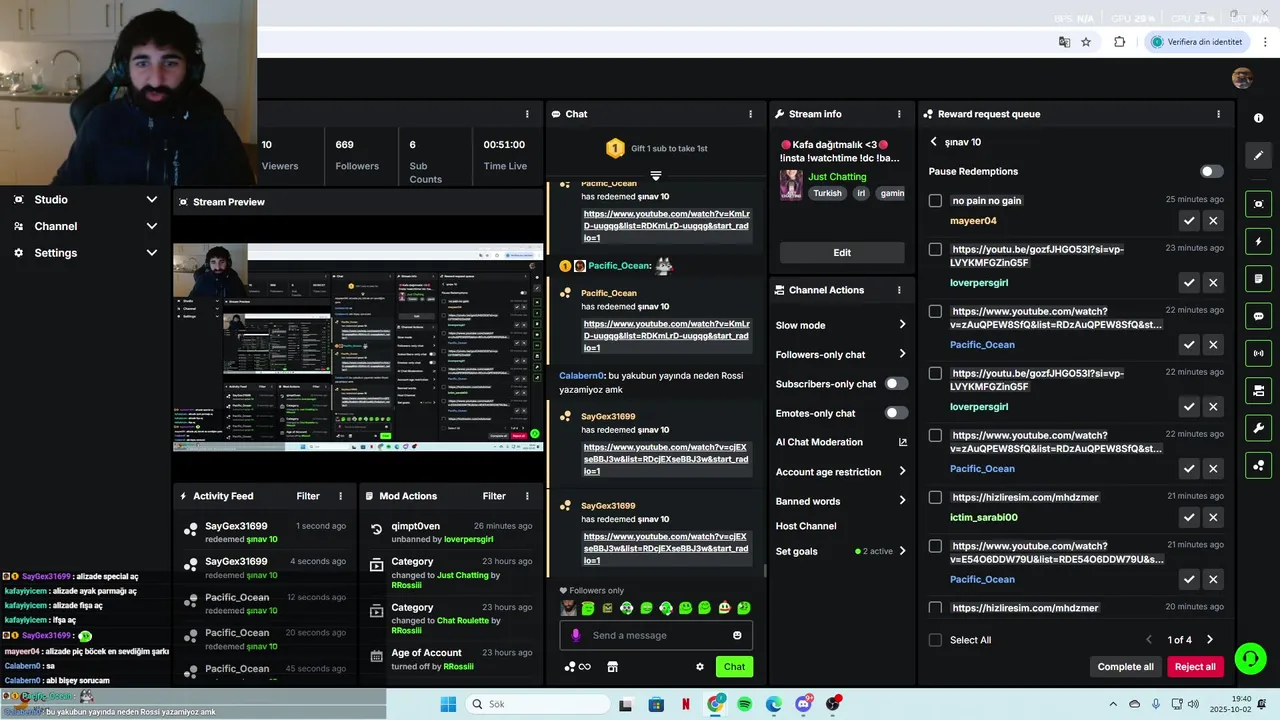This screenshot has height=720, width=1280.
Task: Open Banned words settings chevron
Action: click(x=902, y=500)
